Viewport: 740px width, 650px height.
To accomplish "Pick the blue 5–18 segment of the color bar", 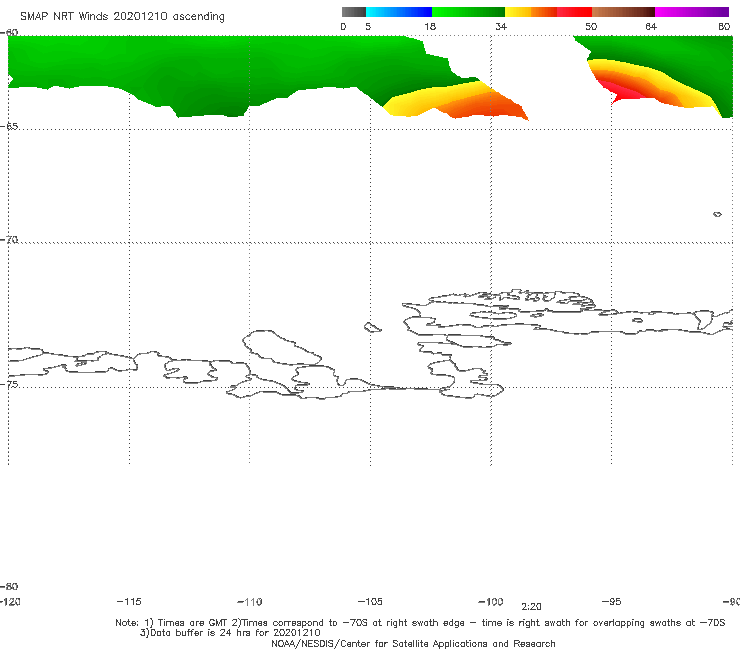I will pyautogui.click(x=399, y=12).
